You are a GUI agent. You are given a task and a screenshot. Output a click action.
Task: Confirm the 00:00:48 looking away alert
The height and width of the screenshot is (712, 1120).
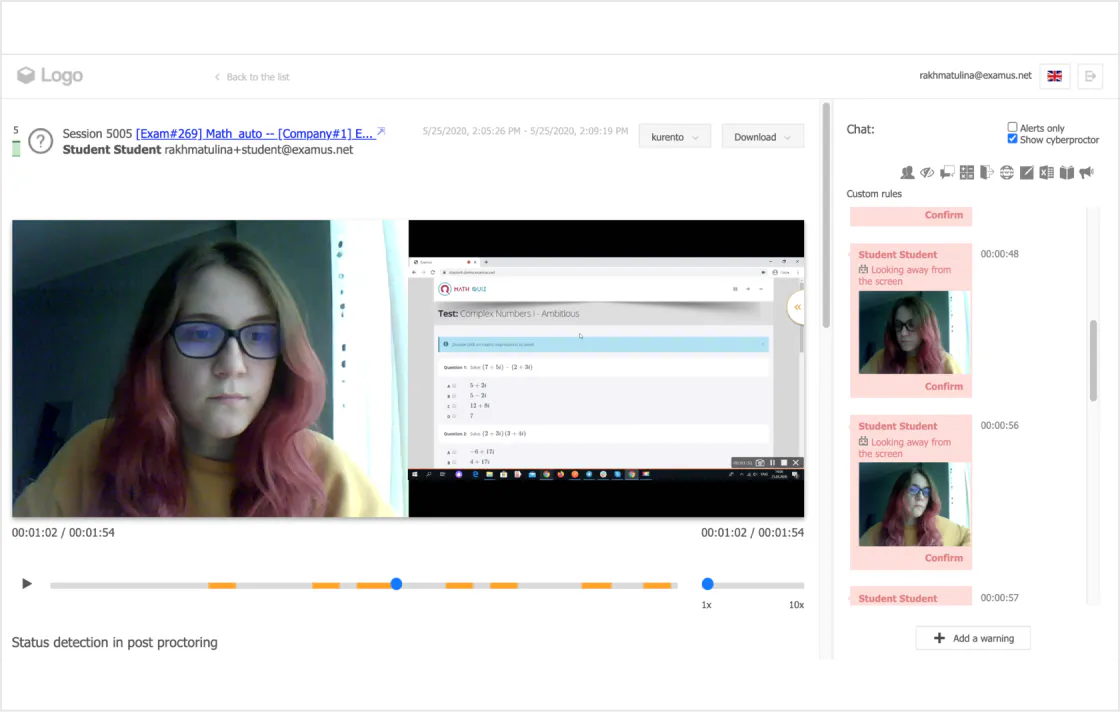[944, 386]
